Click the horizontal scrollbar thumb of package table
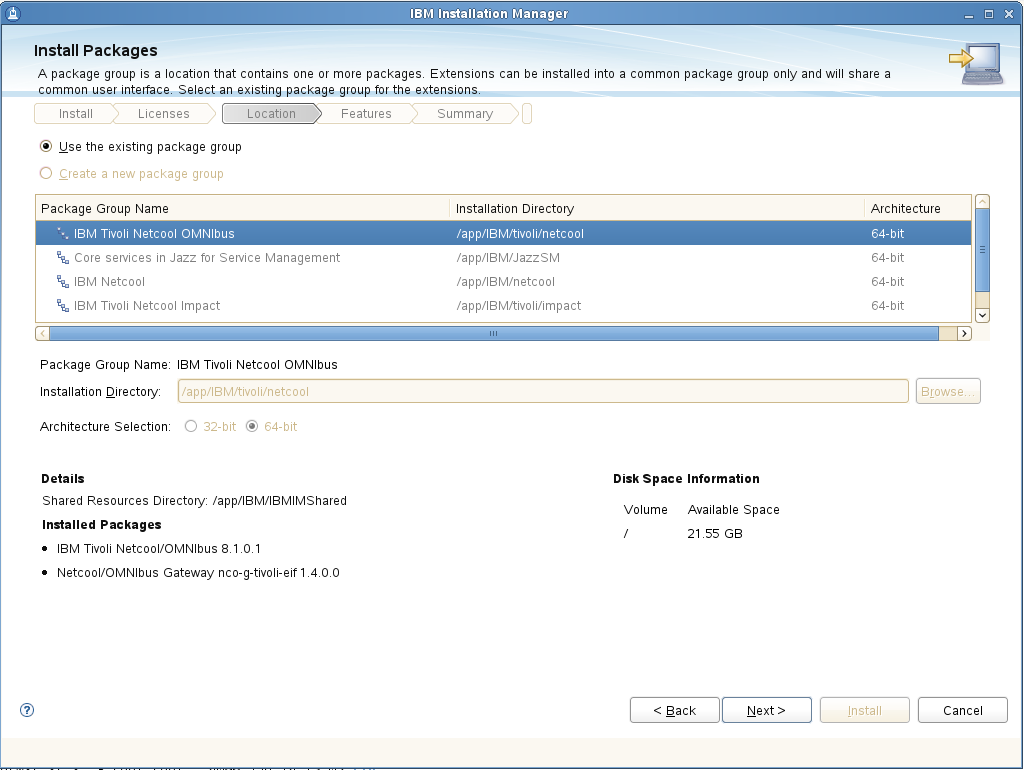The image size is (1024, 770). pyautogui.click(x=494, y=334)
